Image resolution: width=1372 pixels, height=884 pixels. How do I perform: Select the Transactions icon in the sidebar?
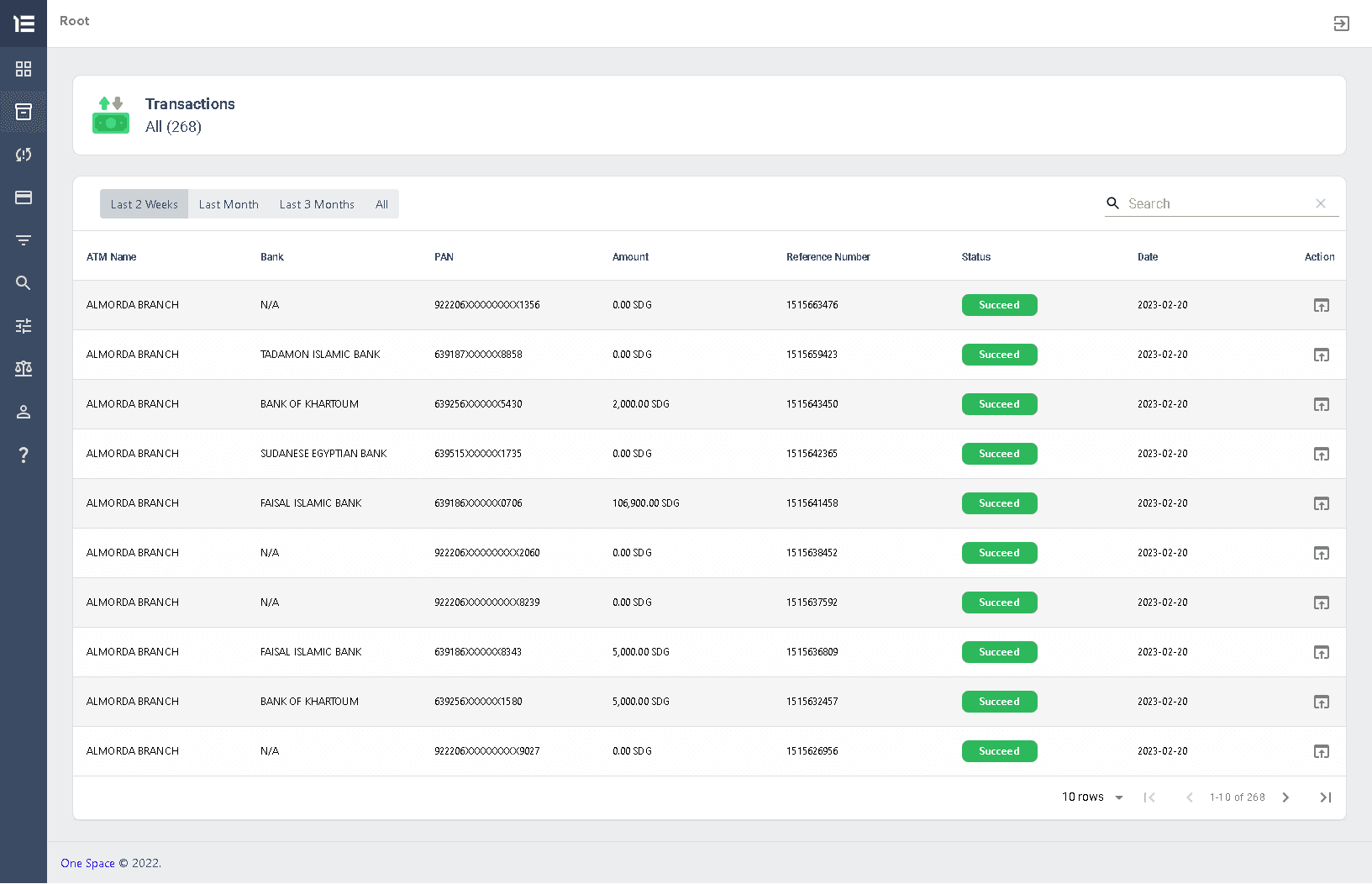[23, 111]
